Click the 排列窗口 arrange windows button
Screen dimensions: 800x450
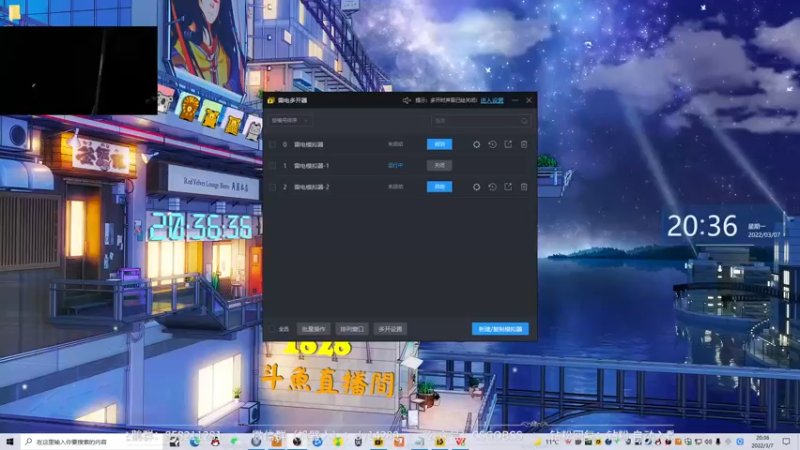pyautogui.click(x=352, y=329)
